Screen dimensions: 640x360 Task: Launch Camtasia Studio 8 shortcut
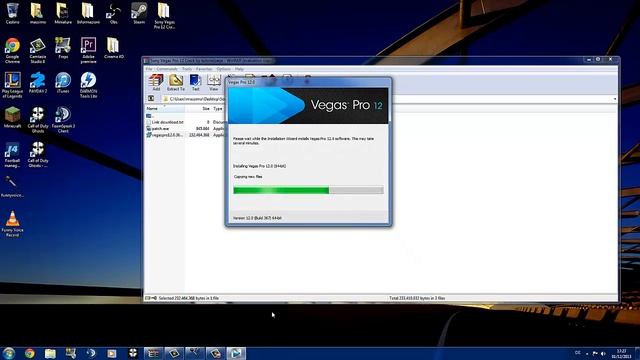point(38,50)
